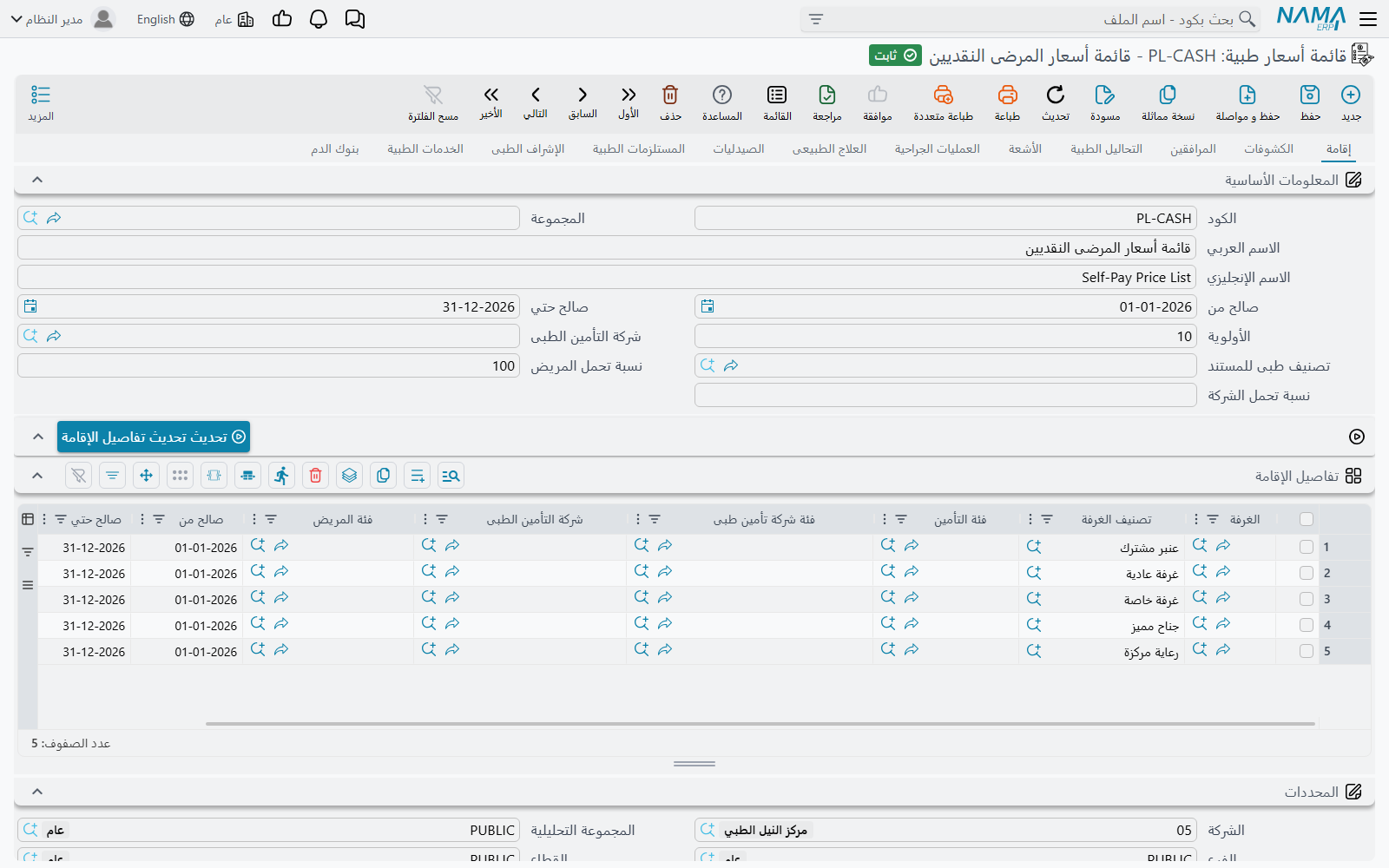The image size is (1389, 868).
Task: Click the موافقة (Approve) button
Action: [878, 102]
